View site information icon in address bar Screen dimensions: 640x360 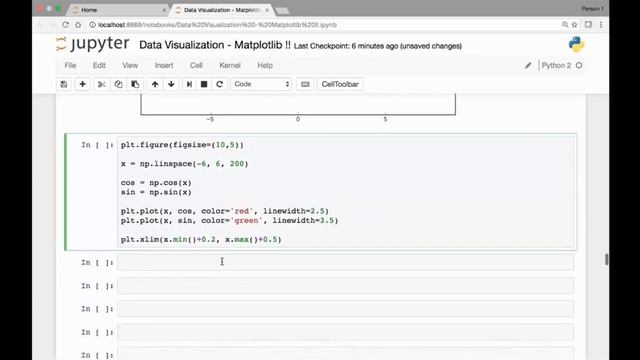click(x=93, y=25)
